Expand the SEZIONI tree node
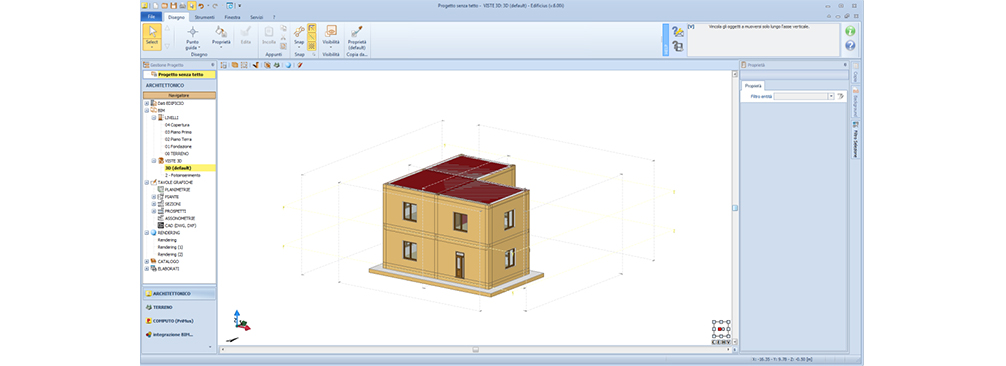The image size is (1006, 366). pos(153,204)
